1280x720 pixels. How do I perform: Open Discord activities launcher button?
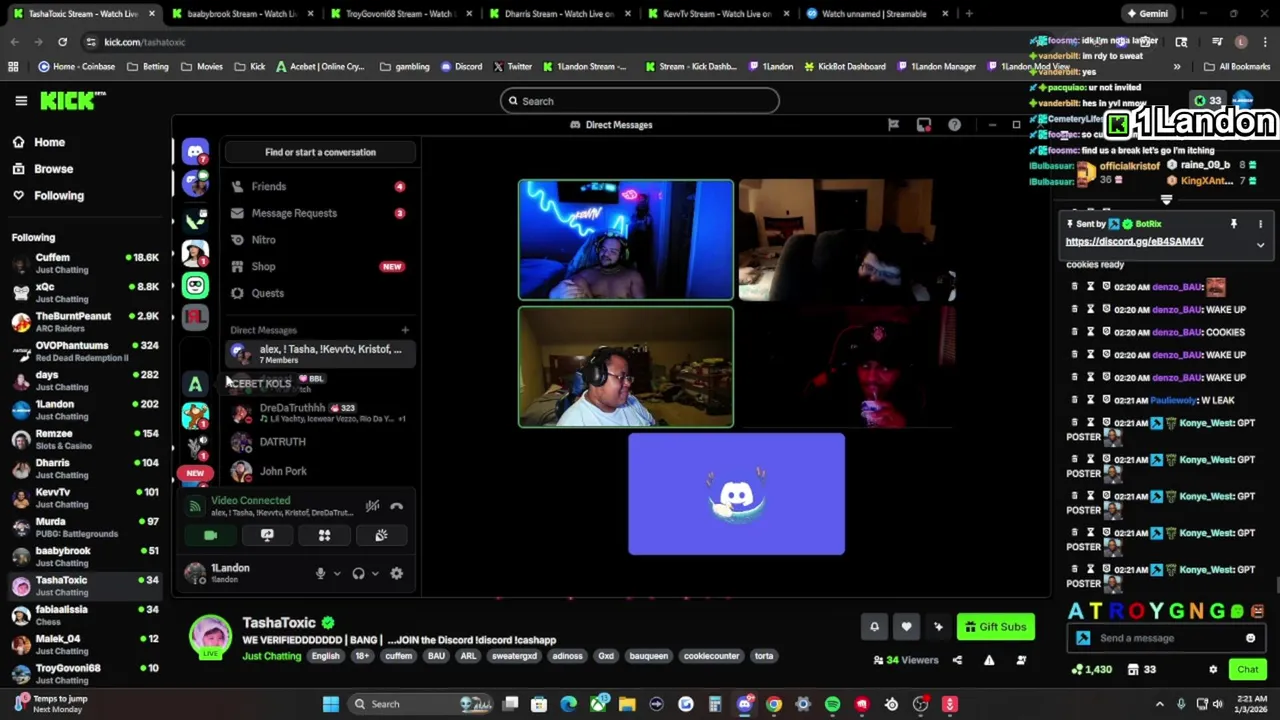point(324,535)
